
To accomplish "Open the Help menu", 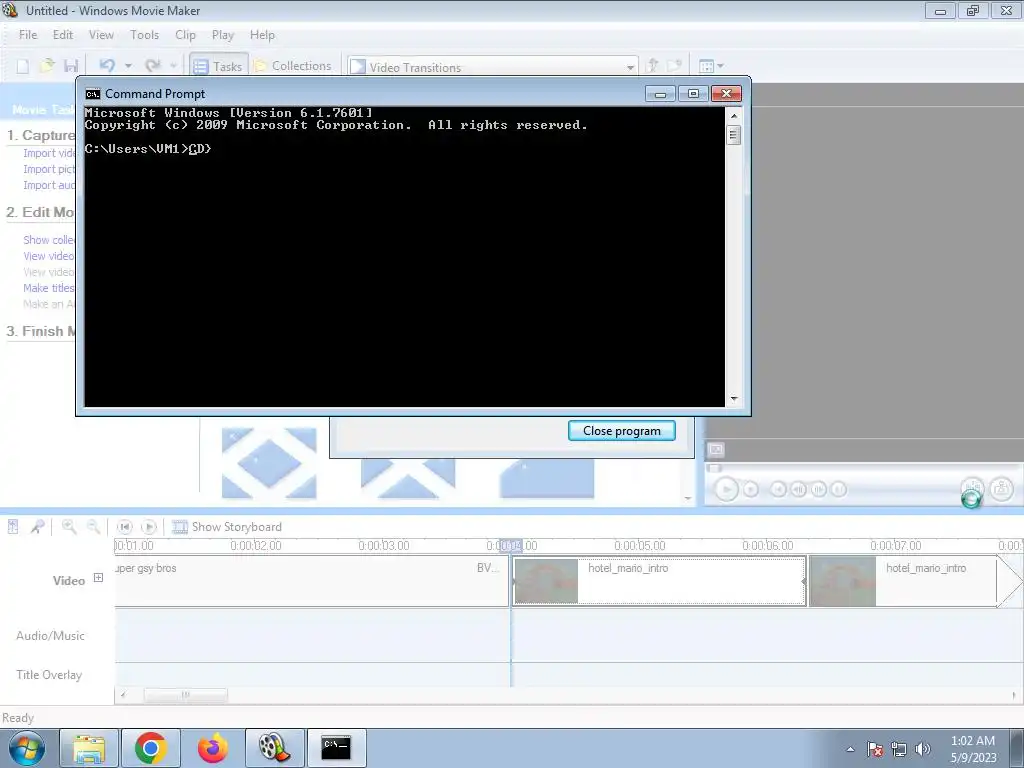I will tap(262, 35).
